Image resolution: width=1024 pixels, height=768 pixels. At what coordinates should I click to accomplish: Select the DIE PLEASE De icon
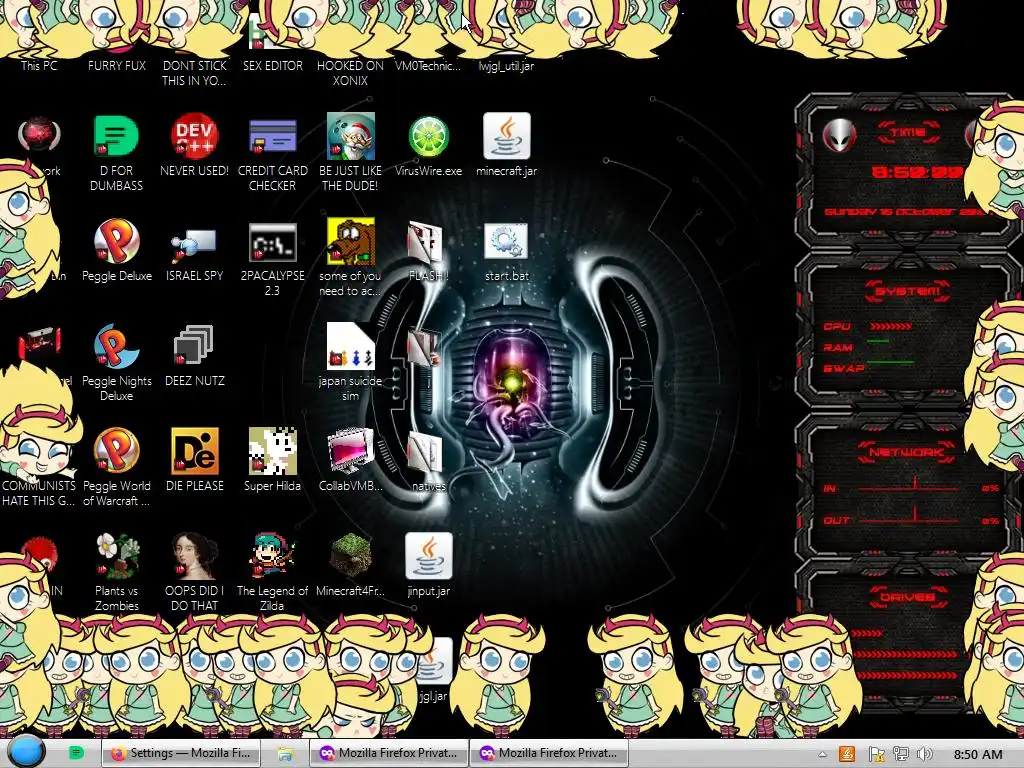(x=195, y=451)
